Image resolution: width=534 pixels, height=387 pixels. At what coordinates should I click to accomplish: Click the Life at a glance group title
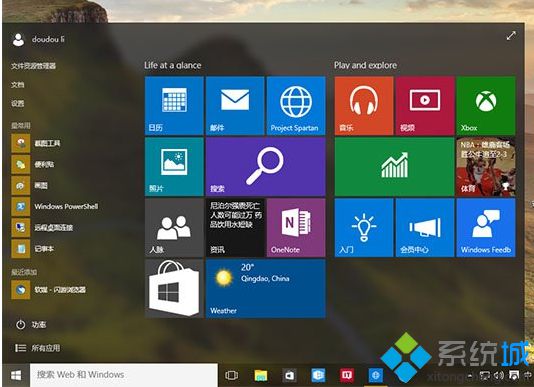(173, 65)
